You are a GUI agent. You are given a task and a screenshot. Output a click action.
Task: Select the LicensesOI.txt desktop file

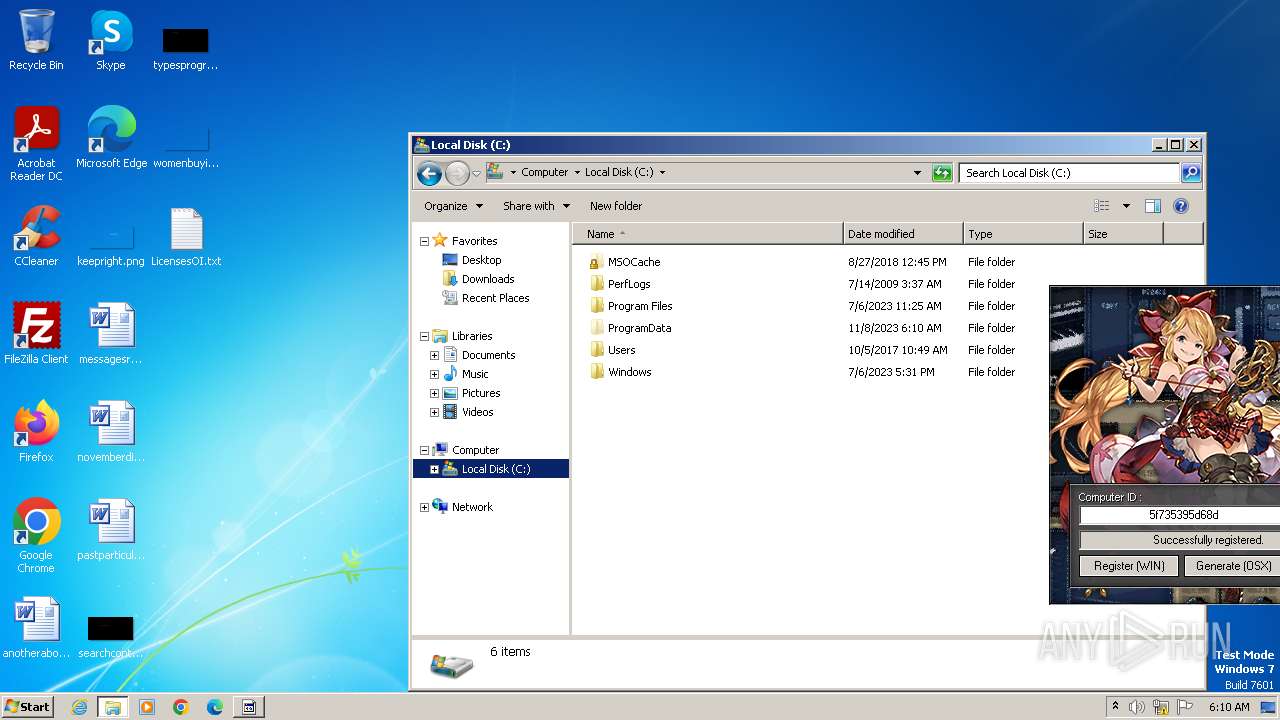coord(186,236)
